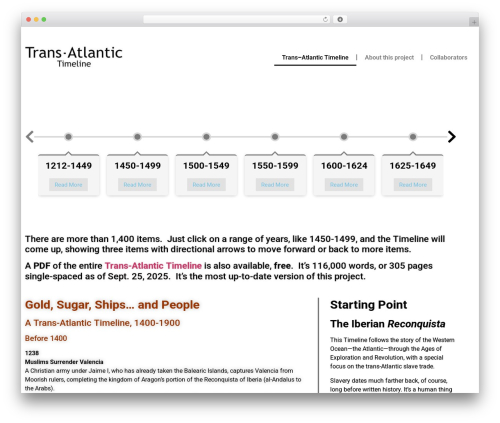
Task: Click 'Muslims Surrender Valencia' entry title
Action: 64,362
